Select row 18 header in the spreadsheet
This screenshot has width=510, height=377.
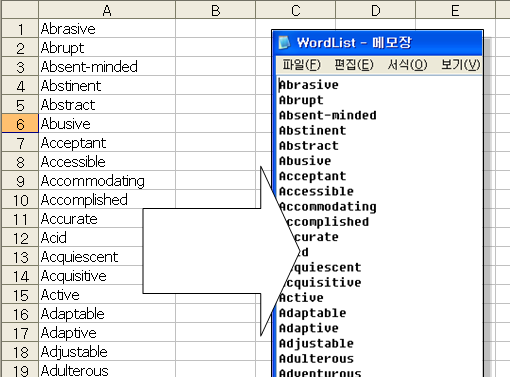pos(20,351)
